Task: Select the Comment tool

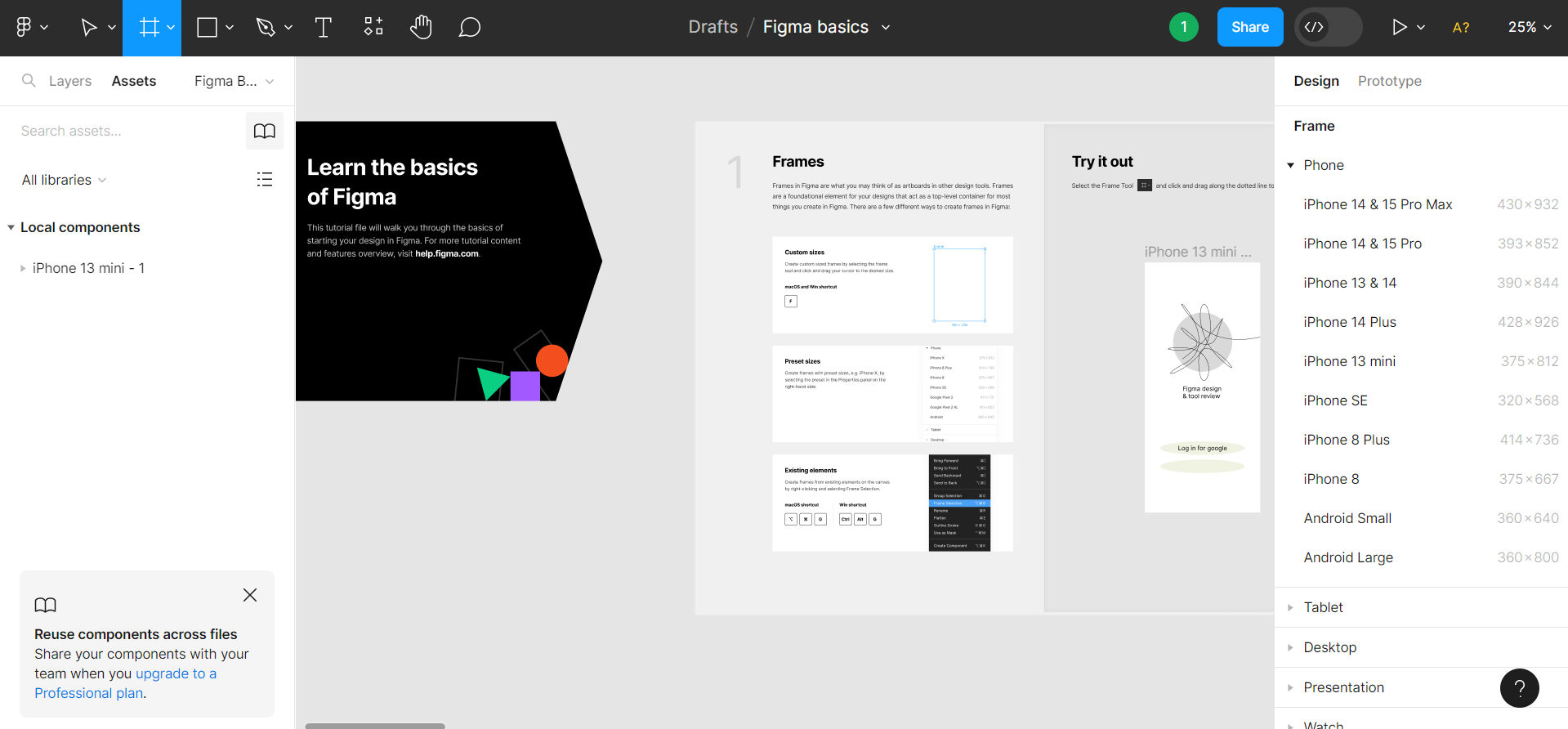Action: coord(469,28)
